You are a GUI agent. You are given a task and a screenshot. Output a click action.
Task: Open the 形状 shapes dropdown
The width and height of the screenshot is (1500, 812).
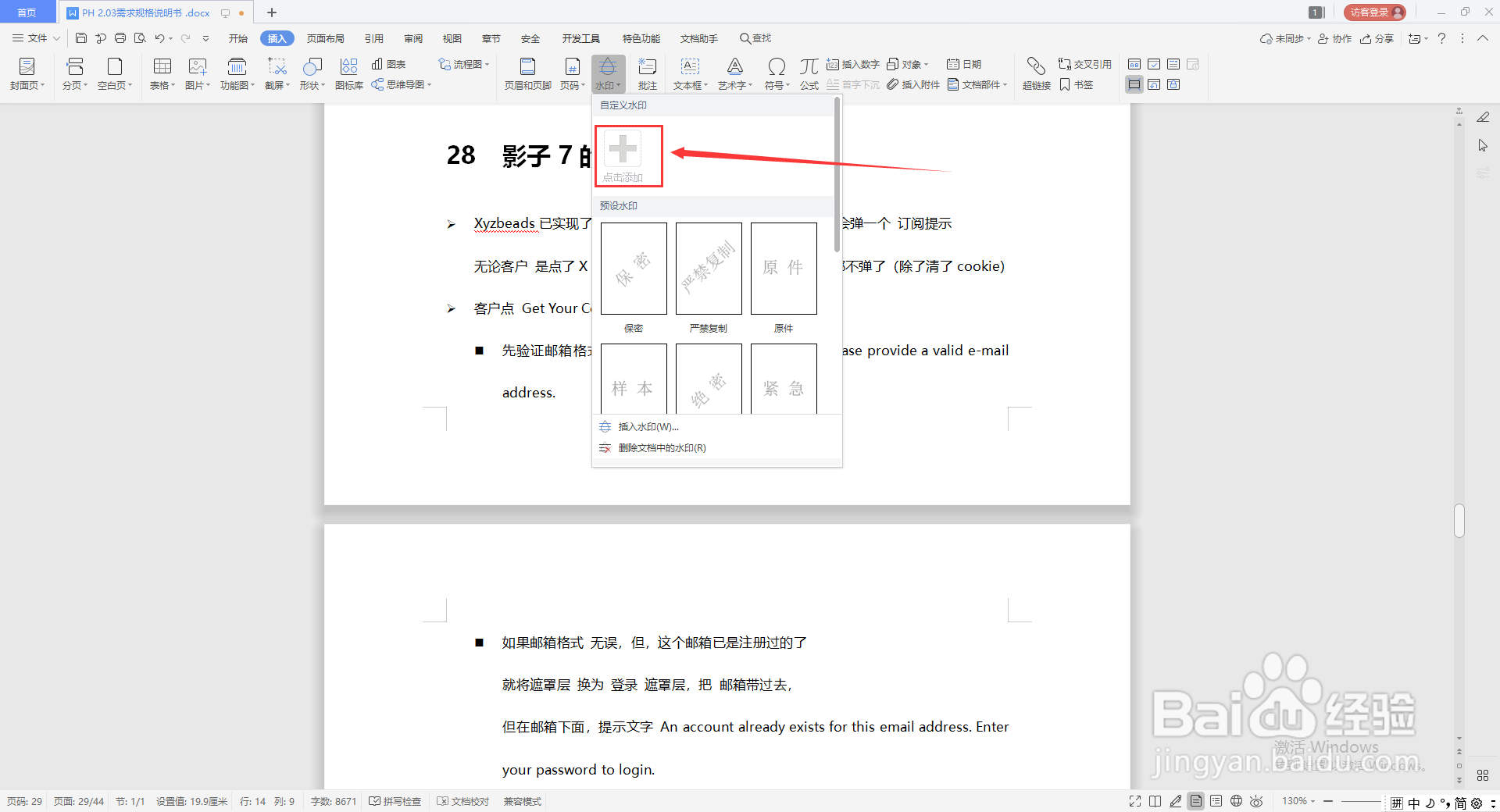pyautogui.click(x=312, y=73)
